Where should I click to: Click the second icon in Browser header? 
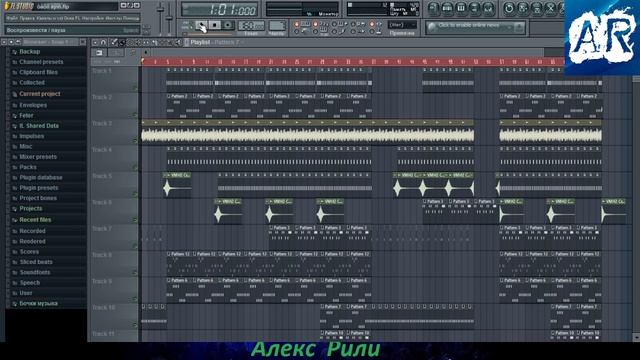click(11, 42)
